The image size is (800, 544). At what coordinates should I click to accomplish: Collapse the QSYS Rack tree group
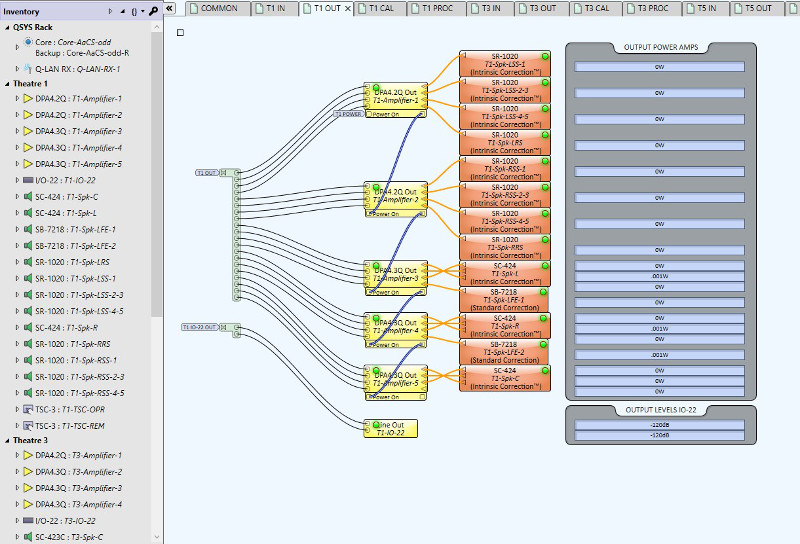(7, 28)
